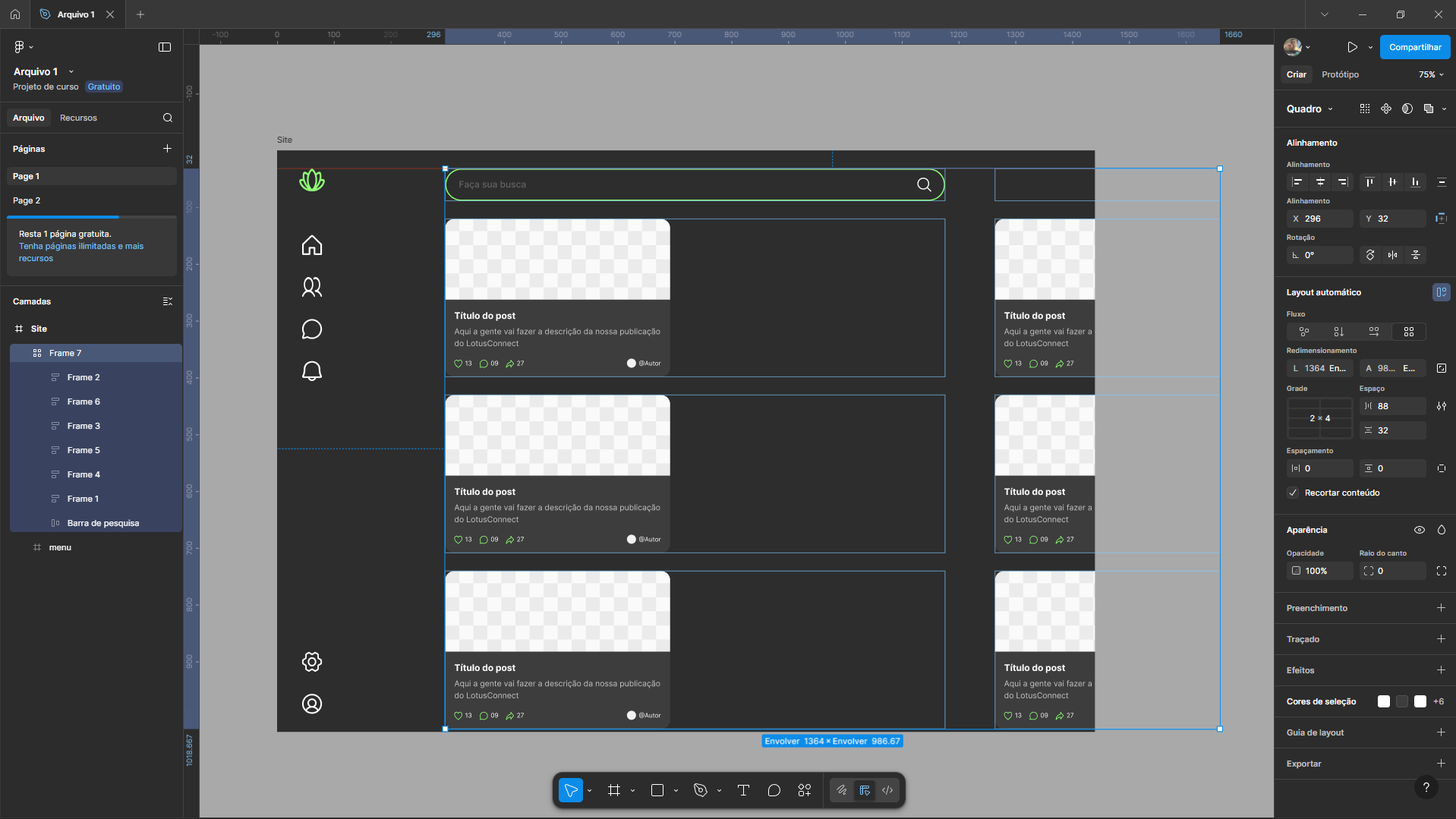Switch to the Recursos tab
Viewport: 1456px width, 819px height.
78,118
